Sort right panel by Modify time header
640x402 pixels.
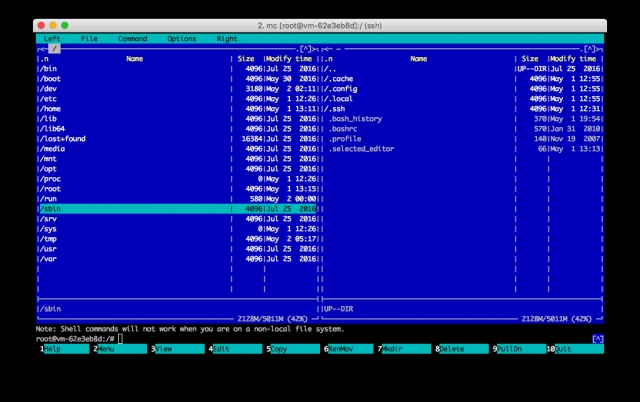click(x=573, y=59)
